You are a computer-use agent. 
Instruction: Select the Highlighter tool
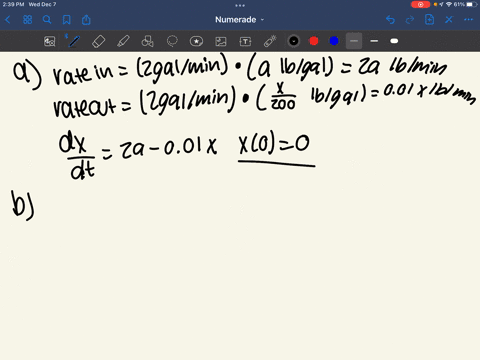123,41
